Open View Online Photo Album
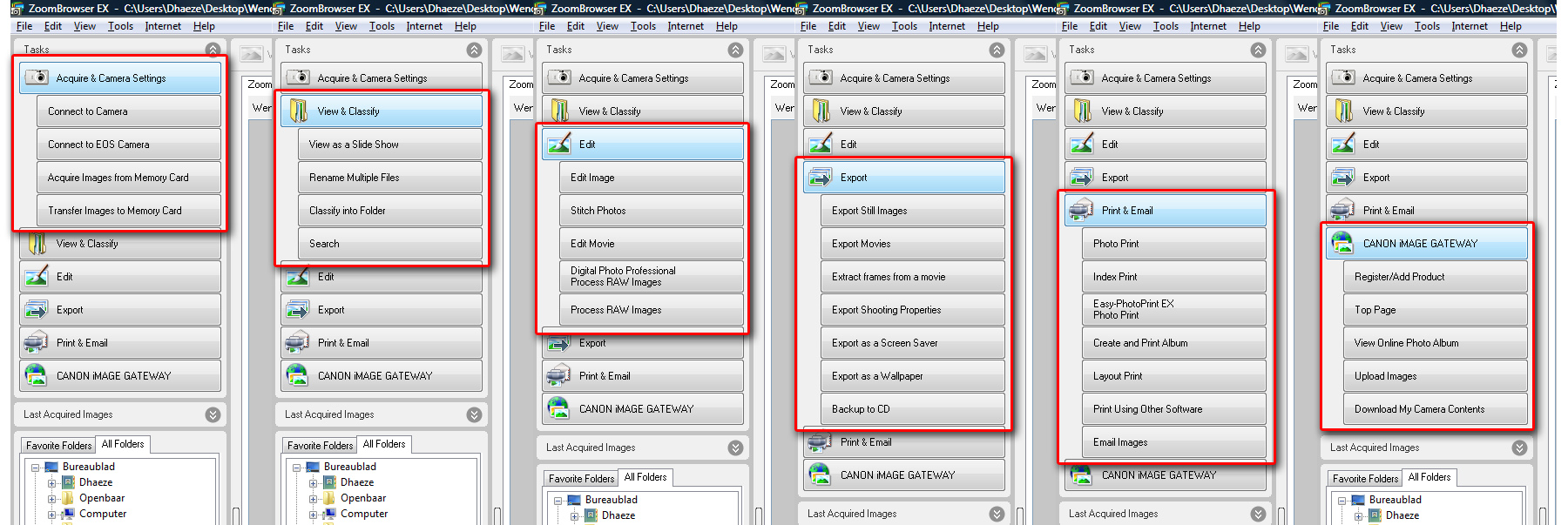This screenshot has width=1568, height=525. 1436,343
